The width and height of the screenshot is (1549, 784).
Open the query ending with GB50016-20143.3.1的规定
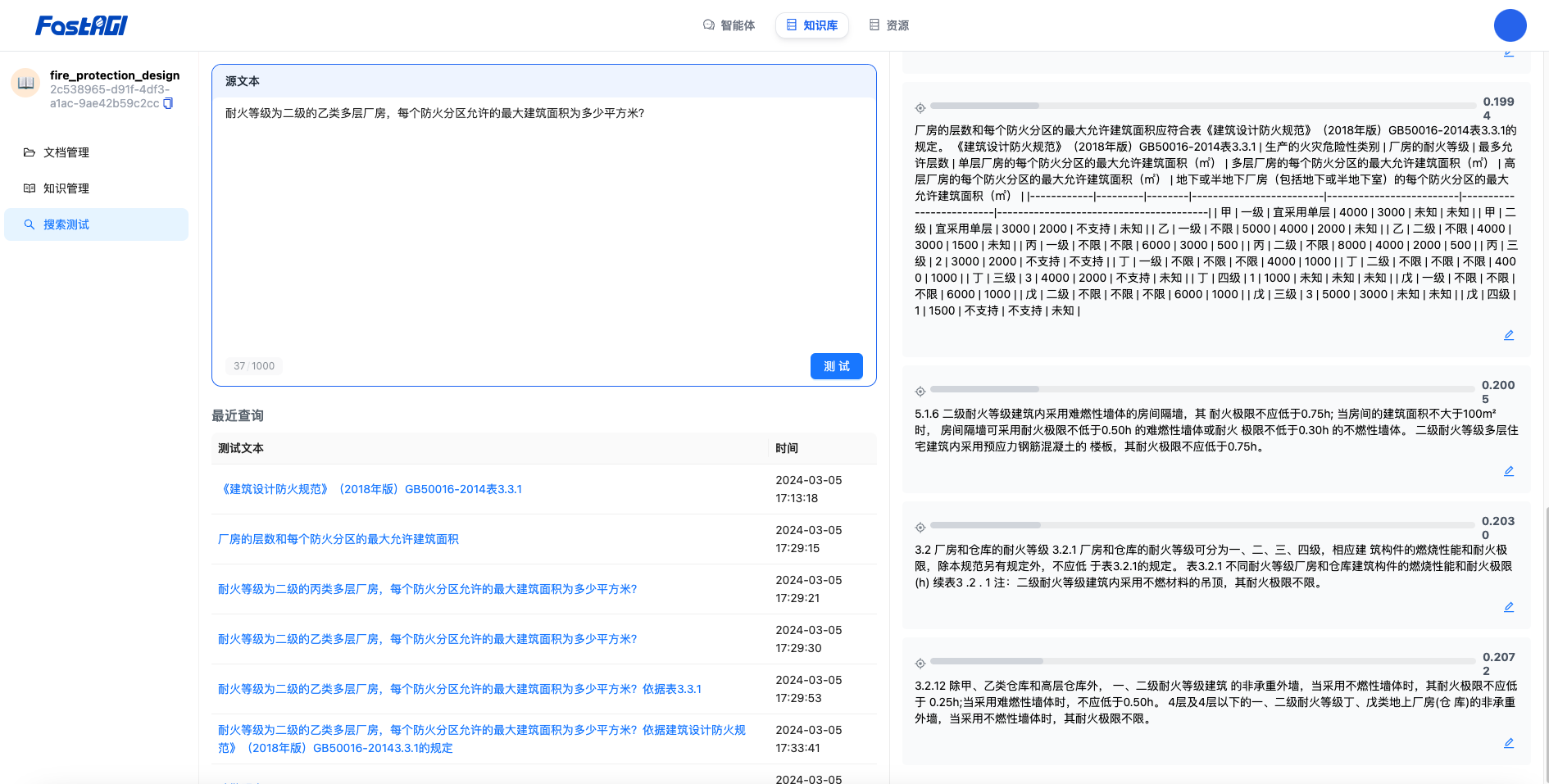482,739
